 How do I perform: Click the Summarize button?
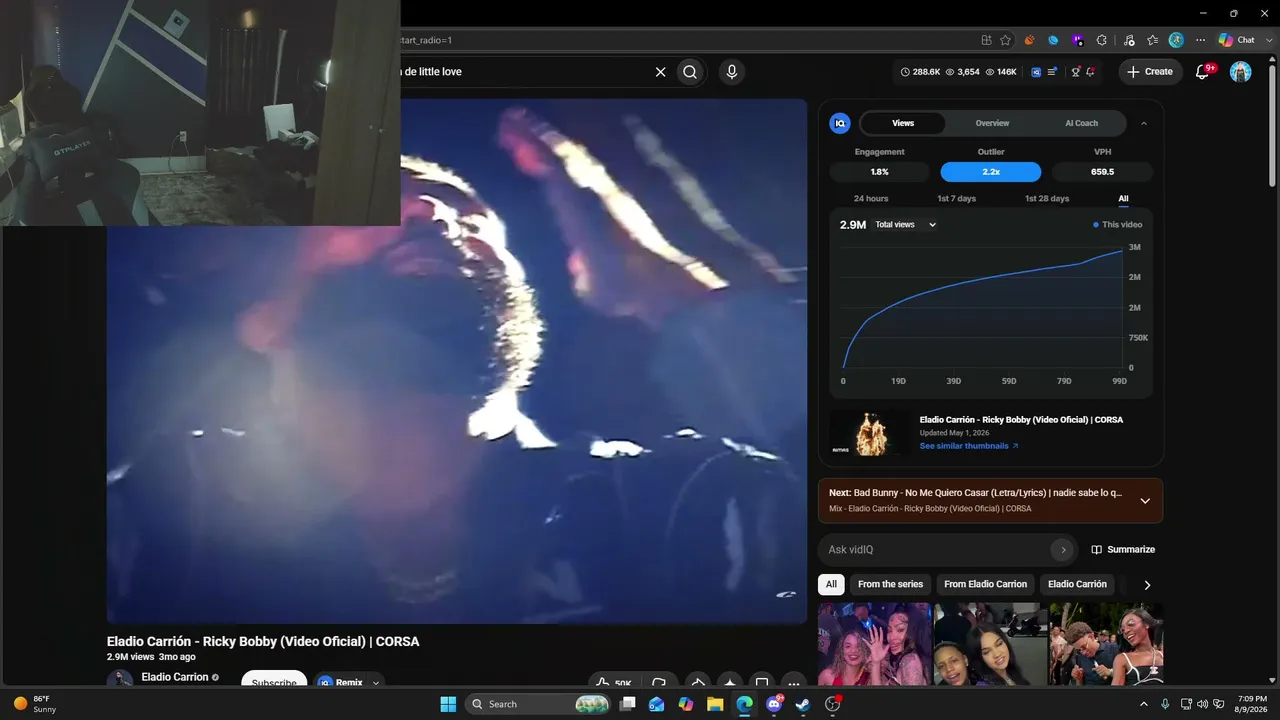1123,549
